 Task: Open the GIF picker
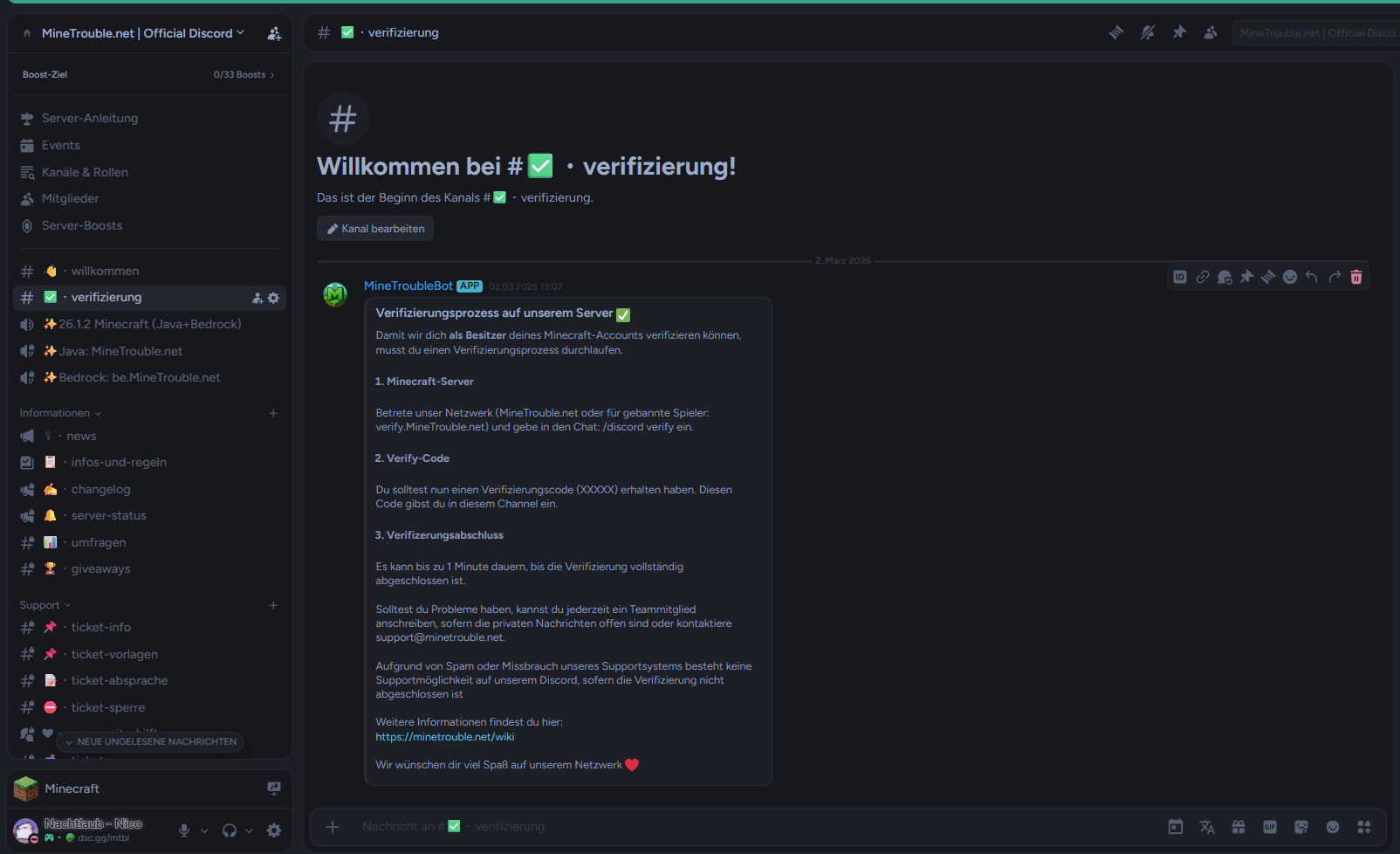[x=1270, y=827]
